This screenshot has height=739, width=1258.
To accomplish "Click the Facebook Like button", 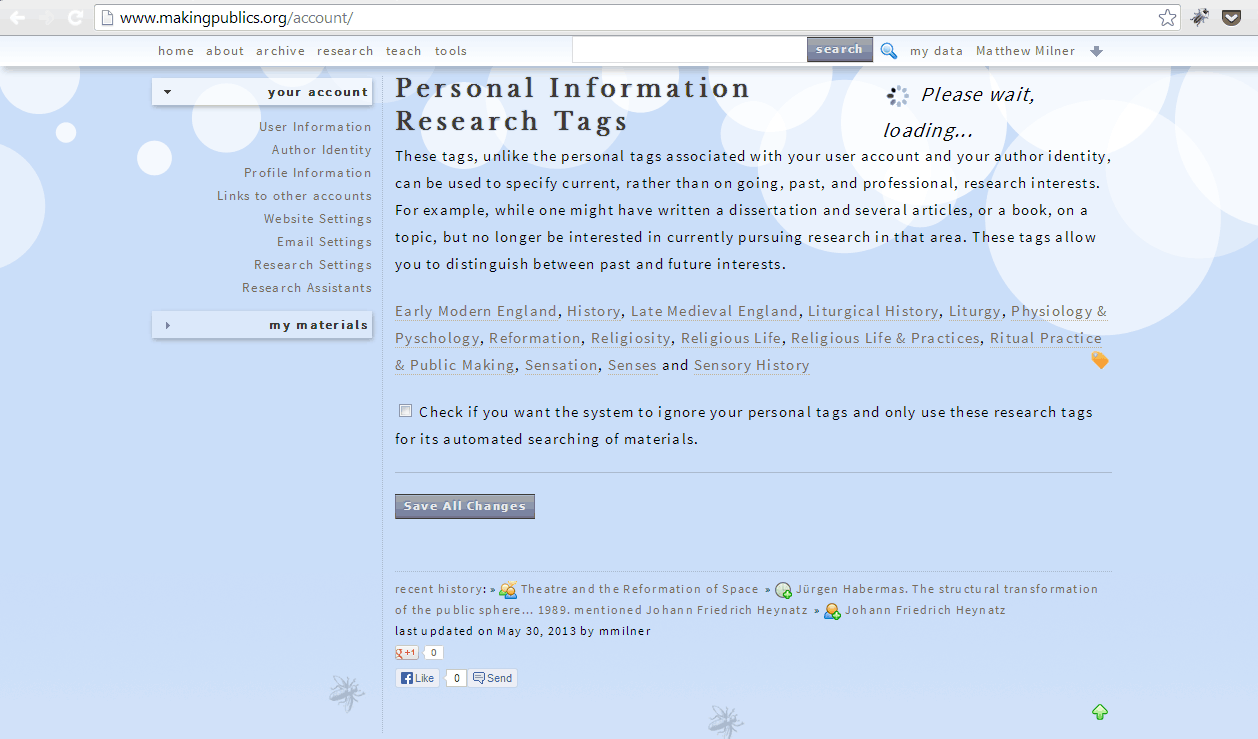I will [x=417, y=678].
